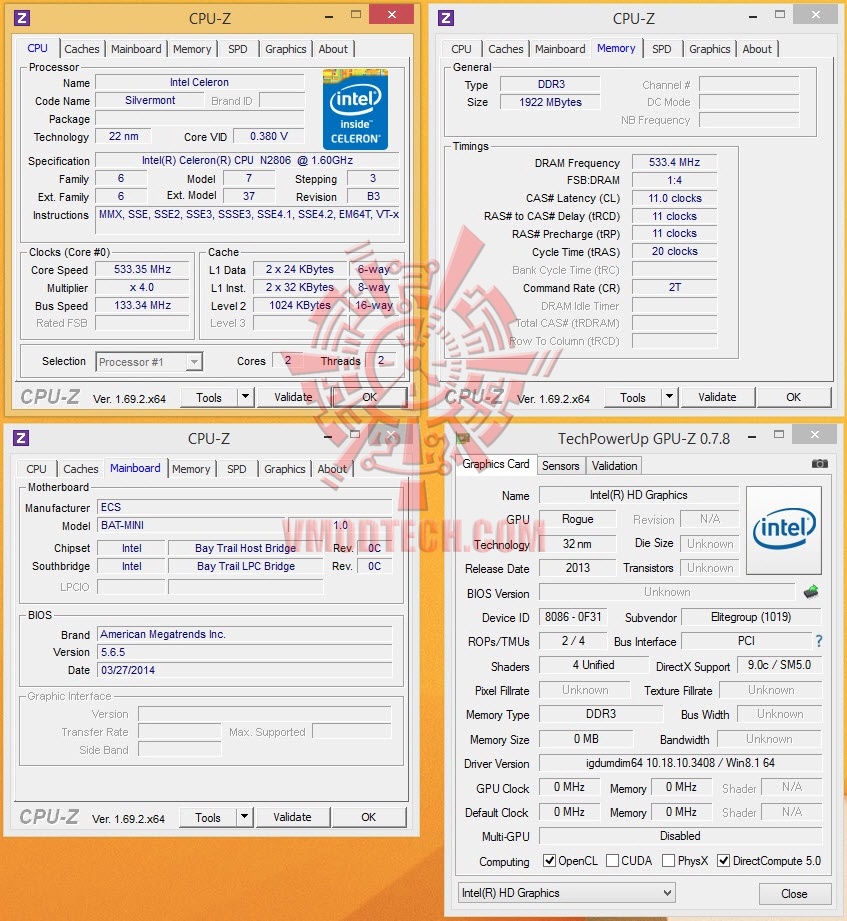Open Bus Interface help question mark
The height and width of the screenshot is (921, 847).
click(819, 641)
